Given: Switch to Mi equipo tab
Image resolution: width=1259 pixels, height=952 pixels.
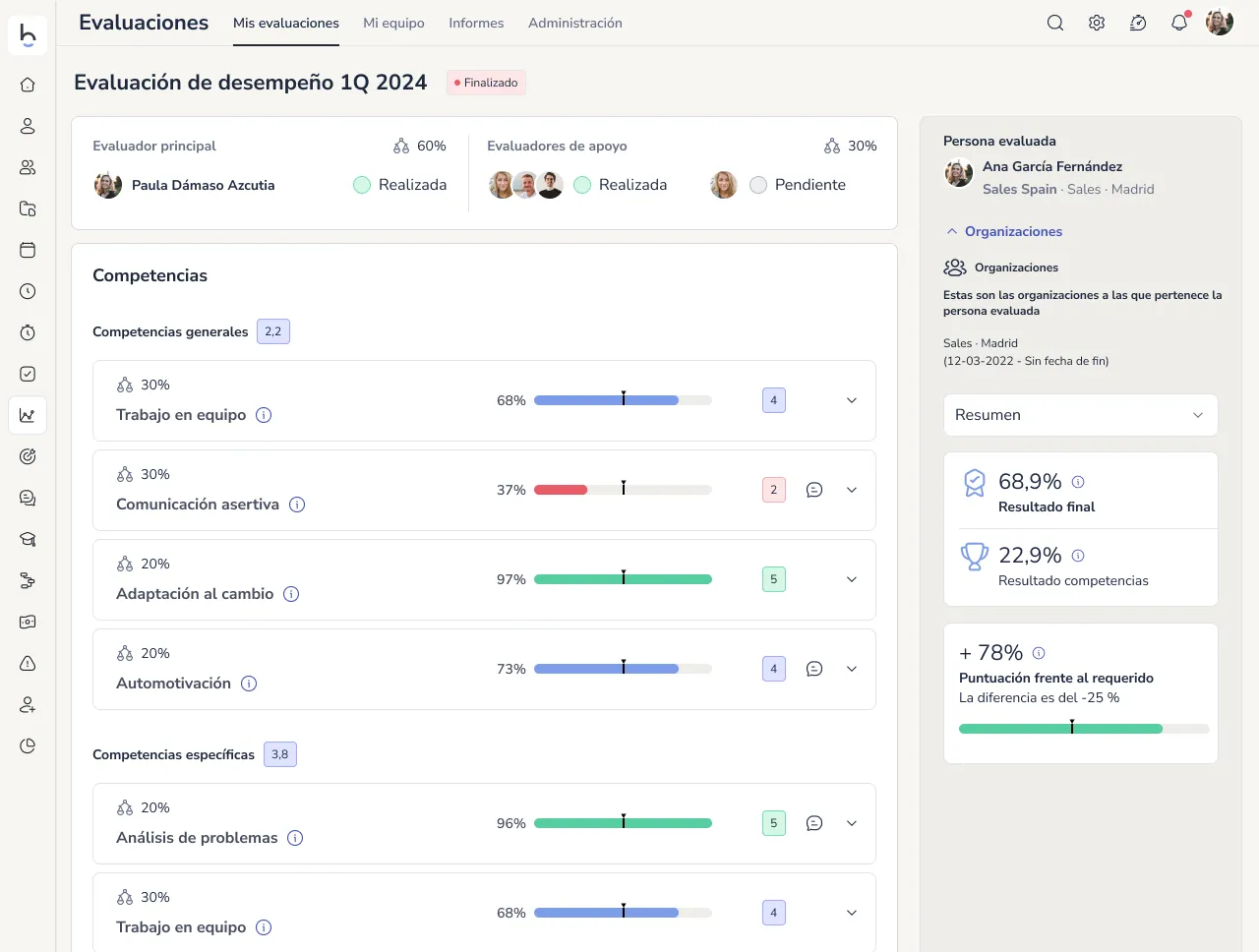Looking at the screenshot, I should pyautogui.click(x=393, y=23).
